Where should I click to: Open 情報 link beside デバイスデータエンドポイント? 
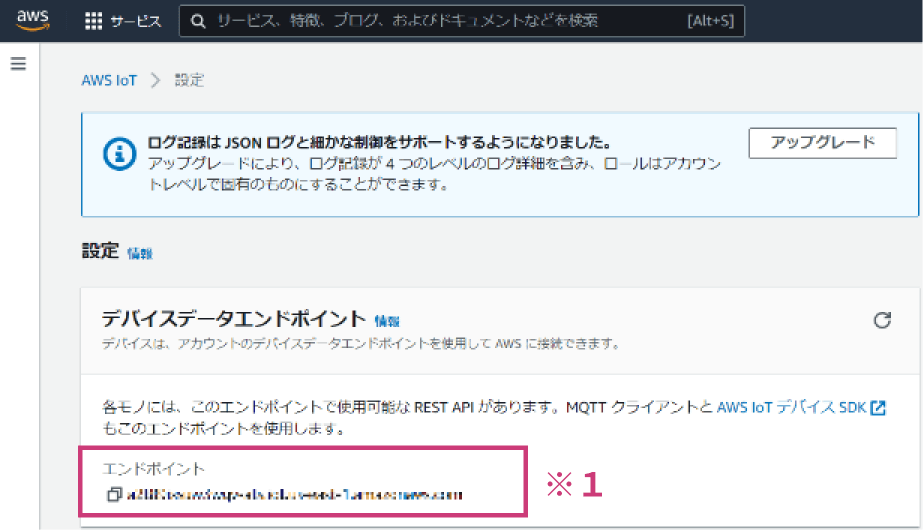(387, 322)
